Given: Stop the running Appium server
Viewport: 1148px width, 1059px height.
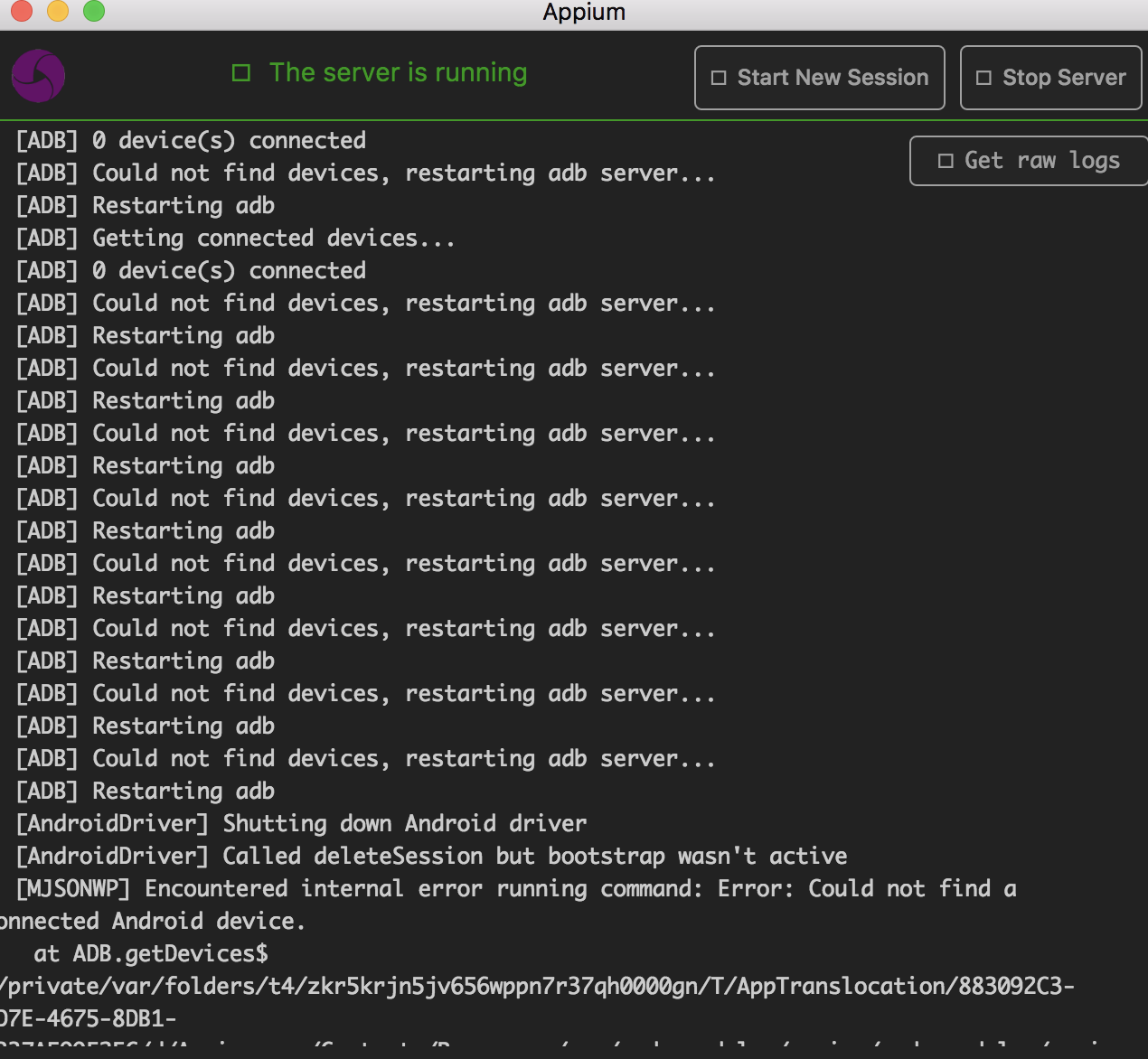Looking at the screenshot, I should (x=1050, y=78).
